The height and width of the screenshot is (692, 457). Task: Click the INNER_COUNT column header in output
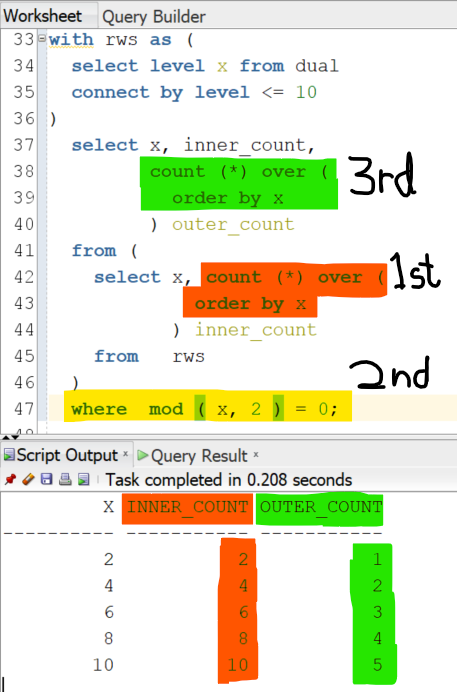188,507
